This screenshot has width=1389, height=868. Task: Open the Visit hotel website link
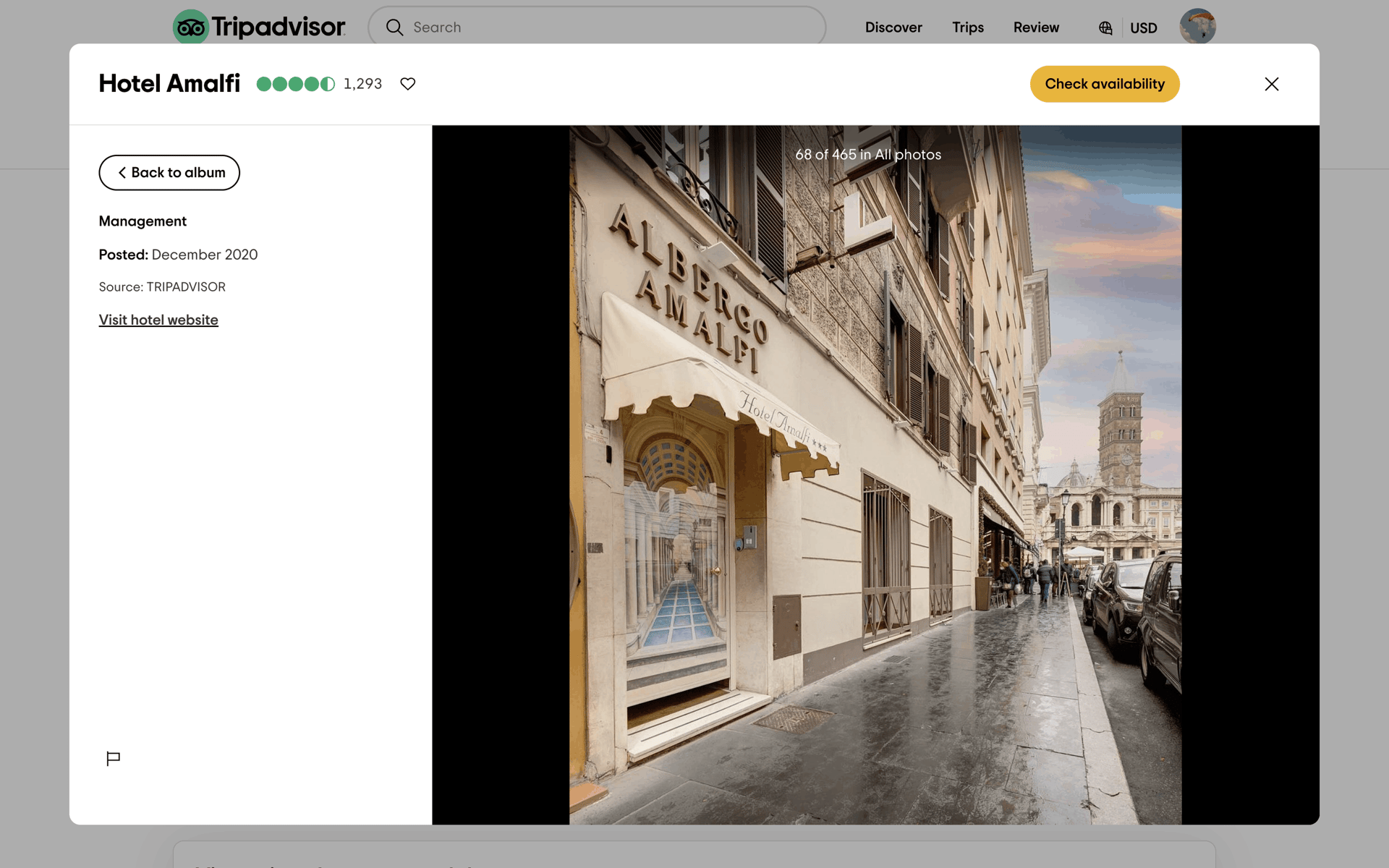158,320
